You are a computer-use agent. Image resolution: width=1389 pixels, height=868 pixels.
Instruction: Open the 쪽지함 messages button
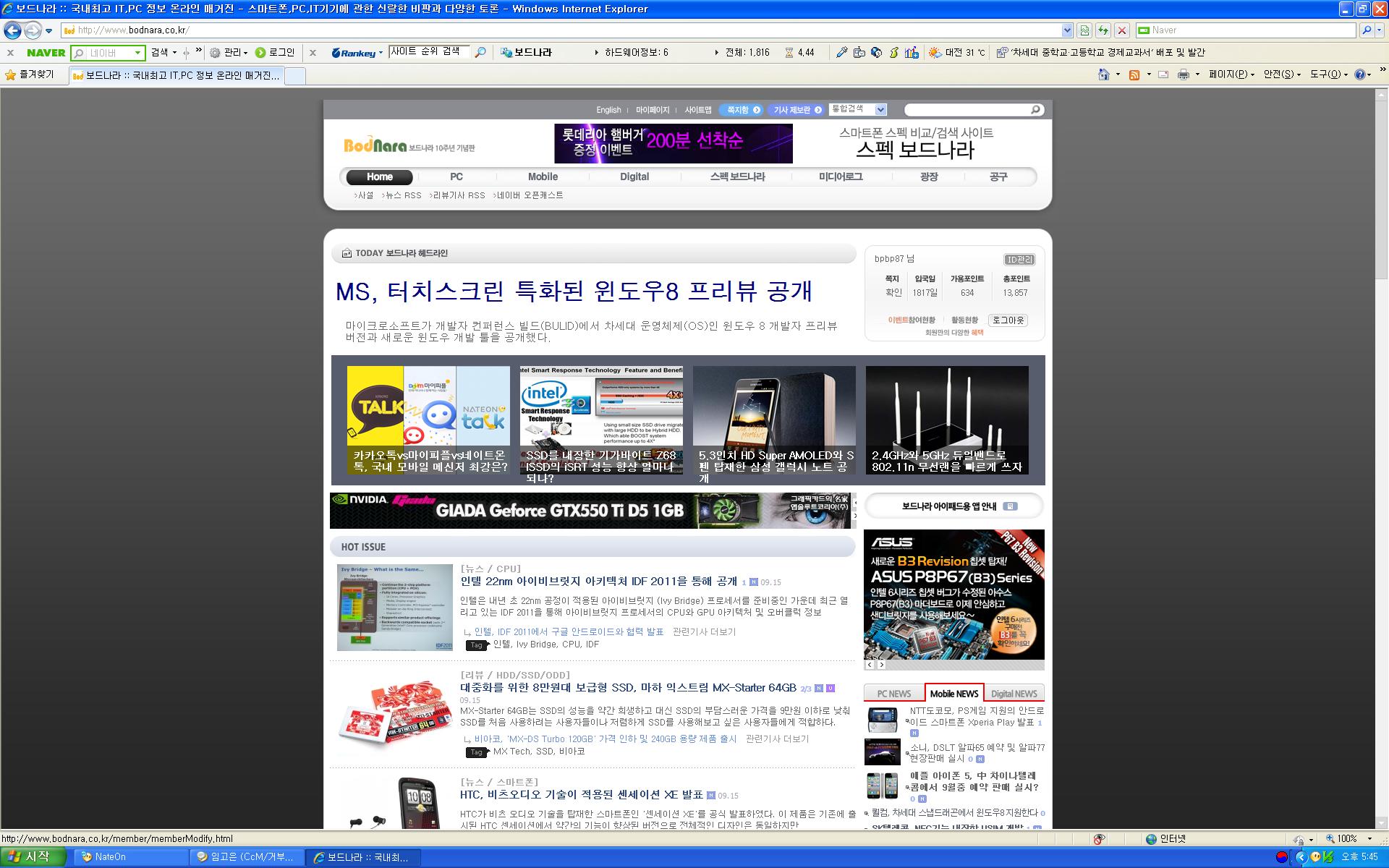point(742,110)
